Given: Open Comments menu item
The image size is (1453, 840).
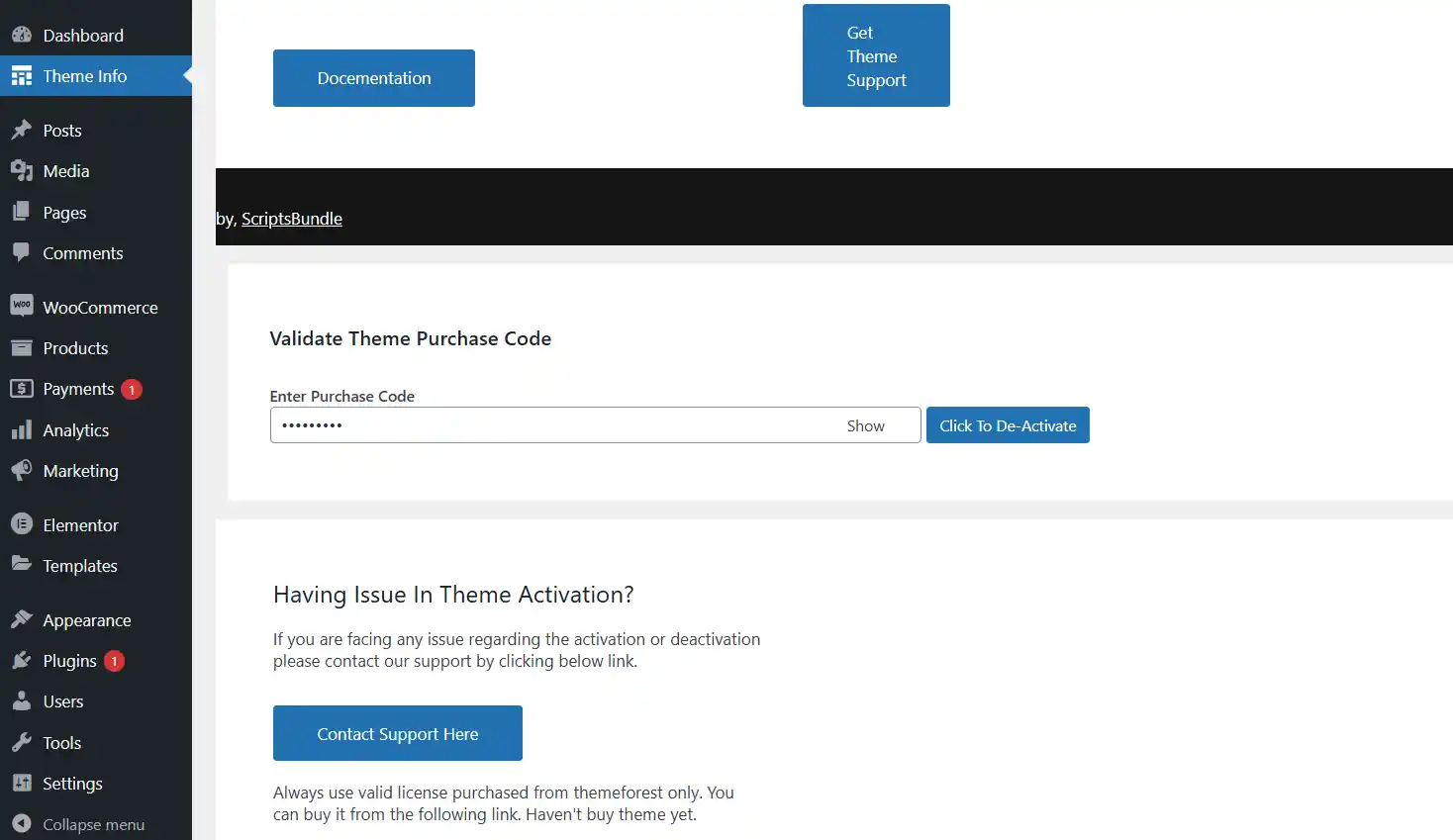Looking at the screenshot, I should coord(96,253).
